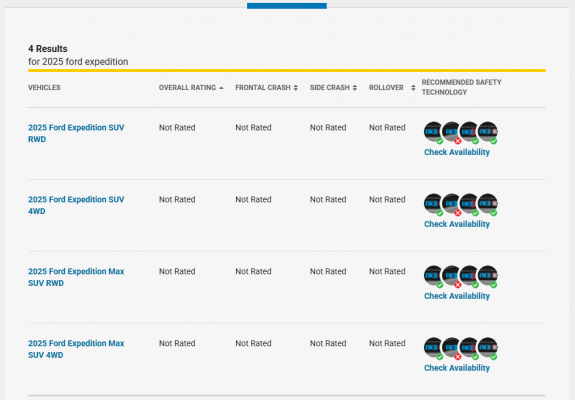The width and height of the screenshot is (575, 400).
Task: Check Availability for Expedition SUV 4WD
Action: coord(457,224)
